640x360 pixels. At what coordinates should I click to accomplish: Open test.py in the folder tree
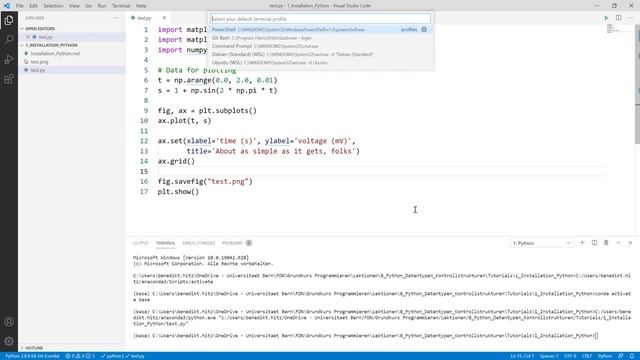[x=38, y=70]
